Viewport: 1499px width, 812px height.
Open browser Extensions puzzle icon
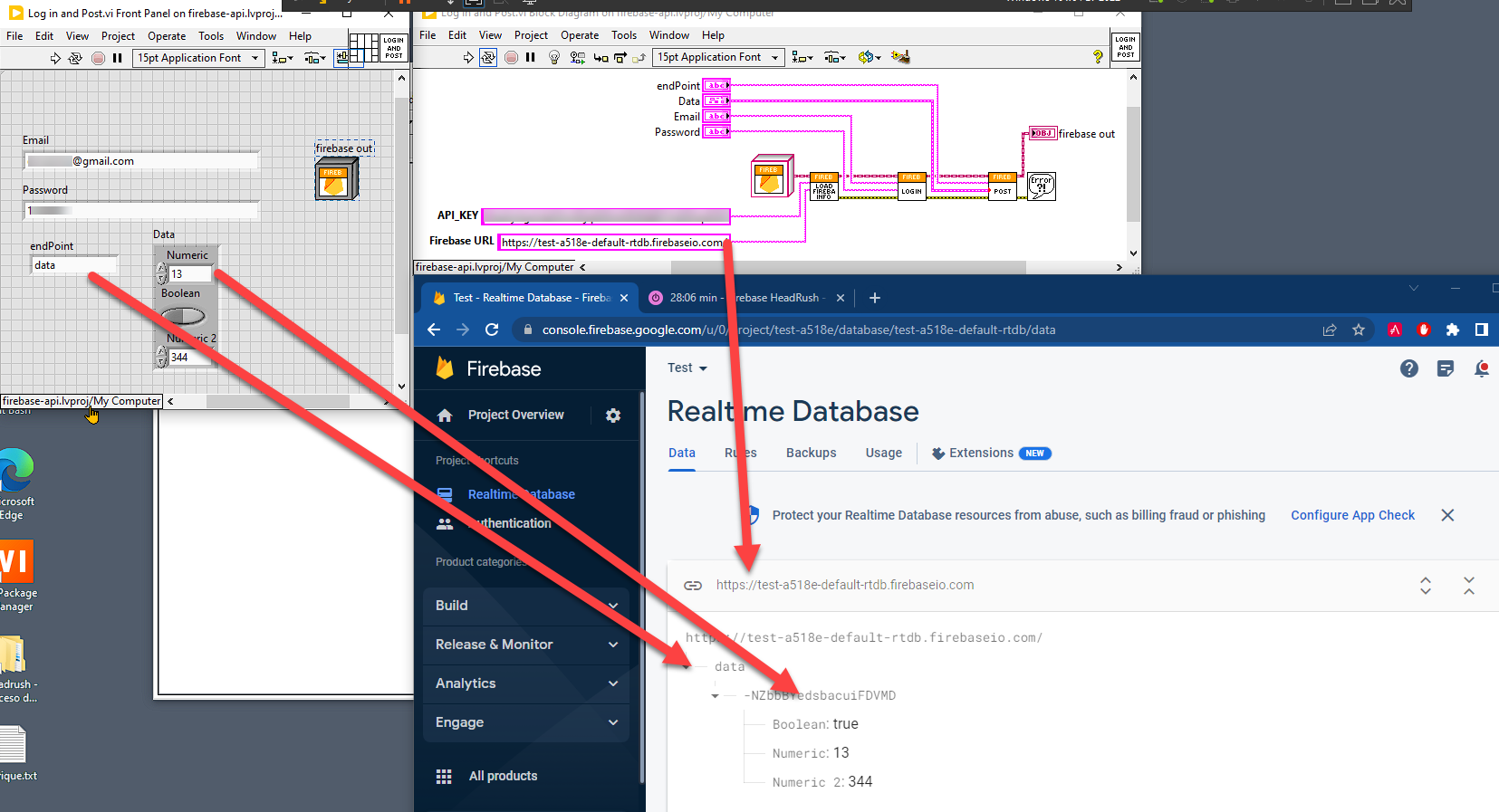pos(1453,330)
